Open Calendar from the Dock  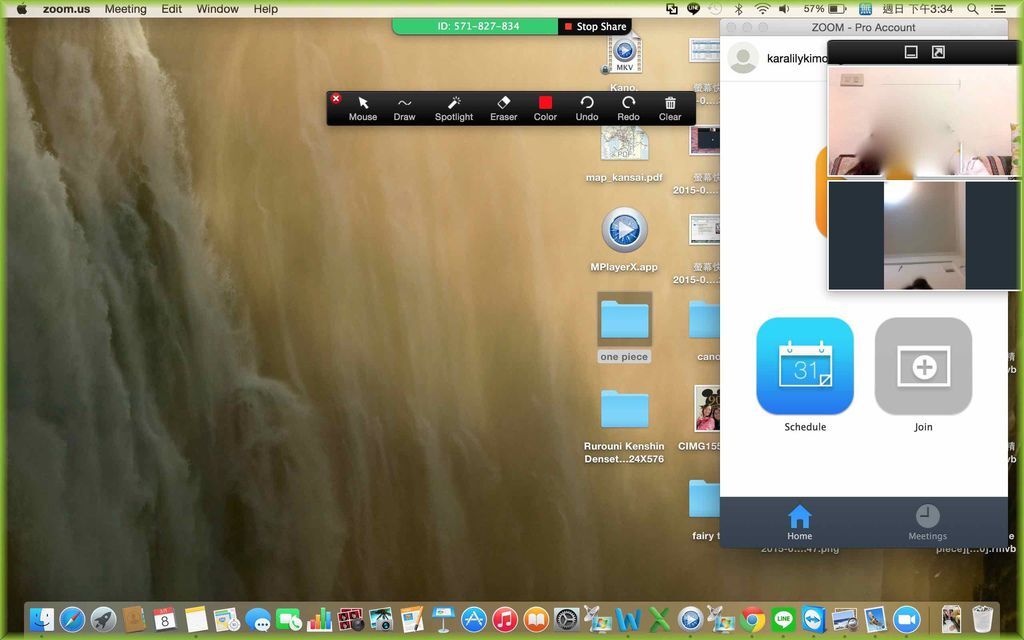[165, 618]
